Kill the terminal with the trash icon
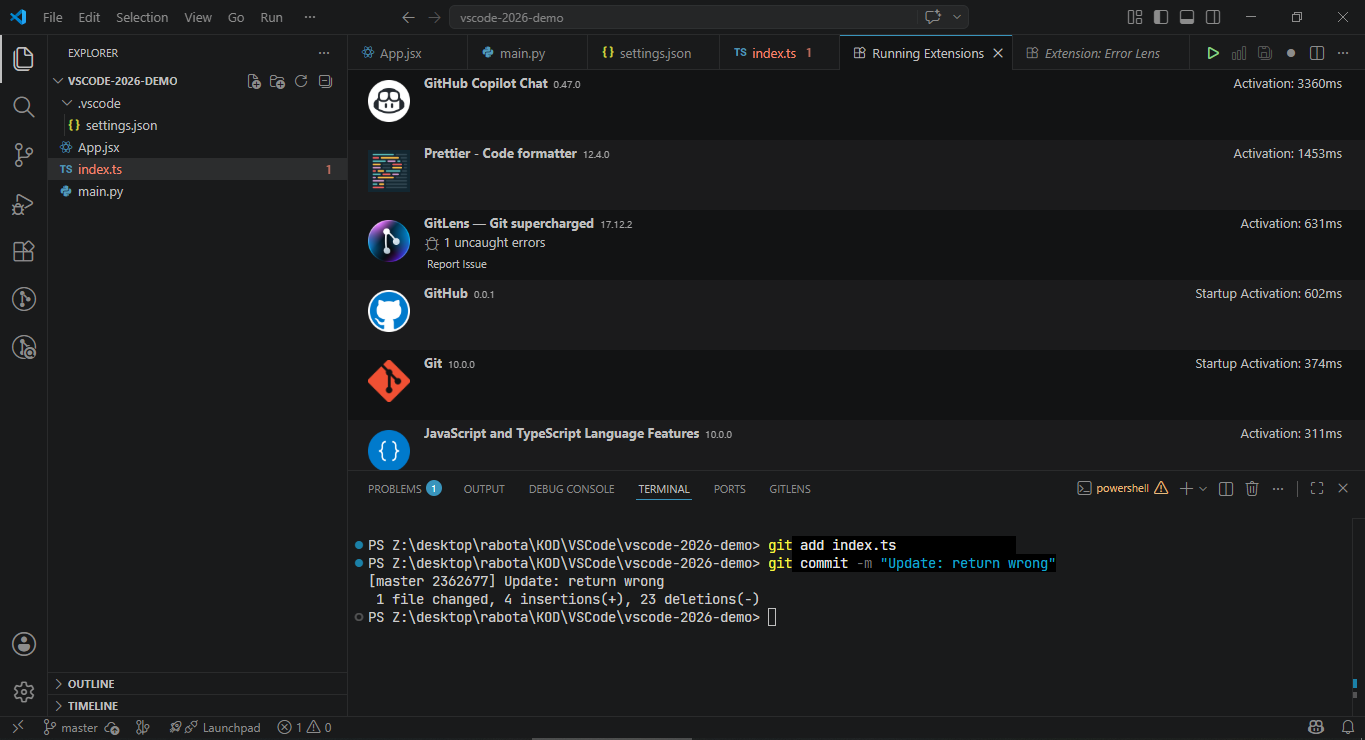Viewport: 1365px width, 740px height. [x=1252, y=488]
